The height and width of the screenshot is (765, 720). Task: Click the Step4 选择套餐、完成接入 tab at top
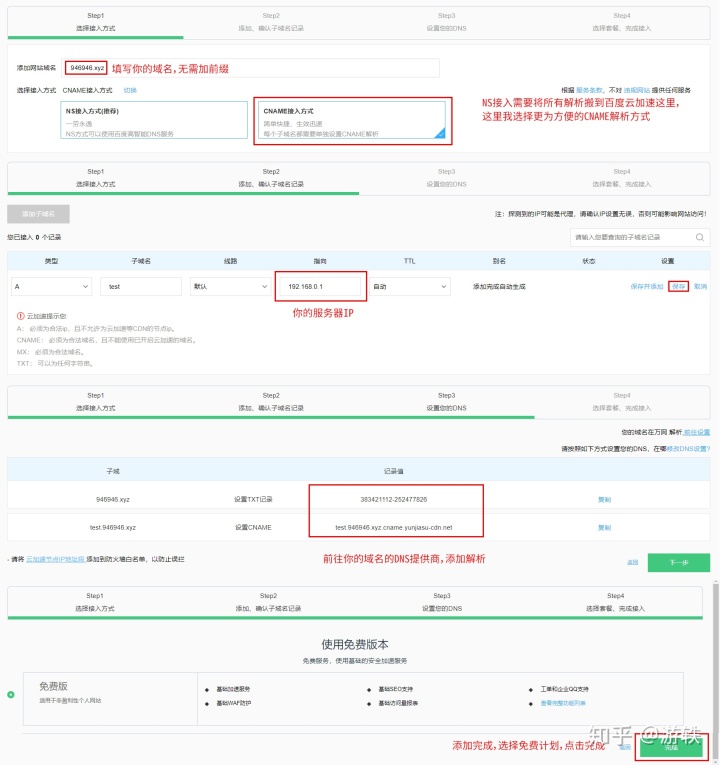[621, 21]
